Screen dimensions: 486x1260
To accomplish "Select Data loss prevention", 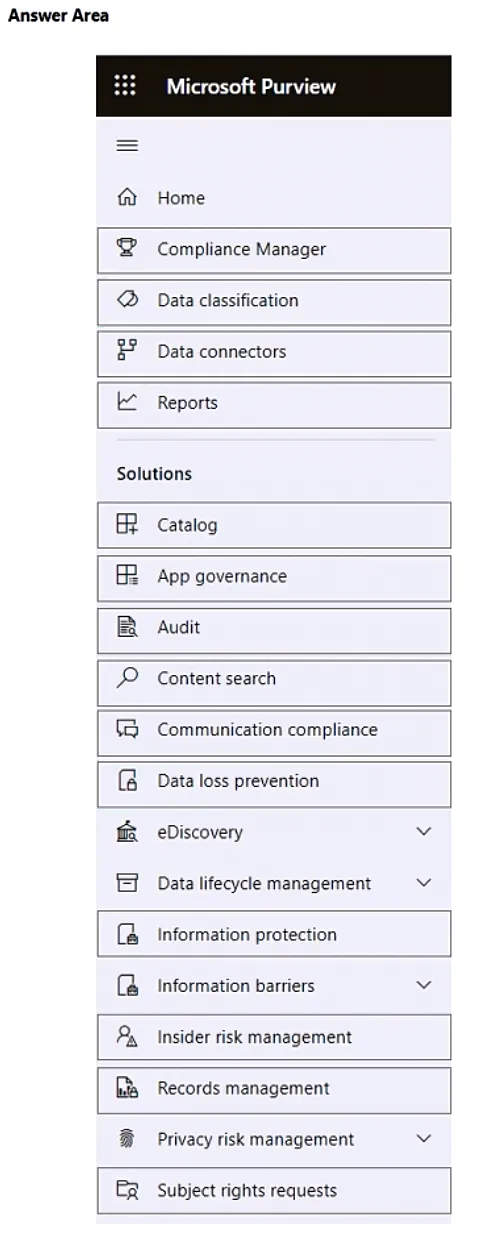I will pos(274,784).
